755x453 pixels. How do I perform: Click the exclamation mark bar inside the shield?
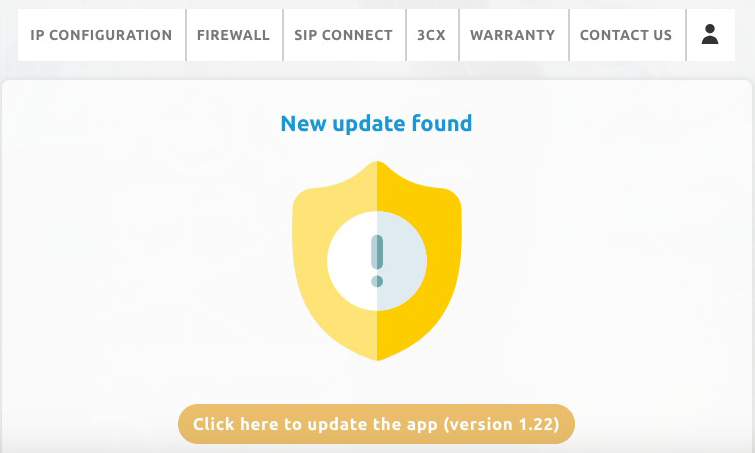coord(377,251)
